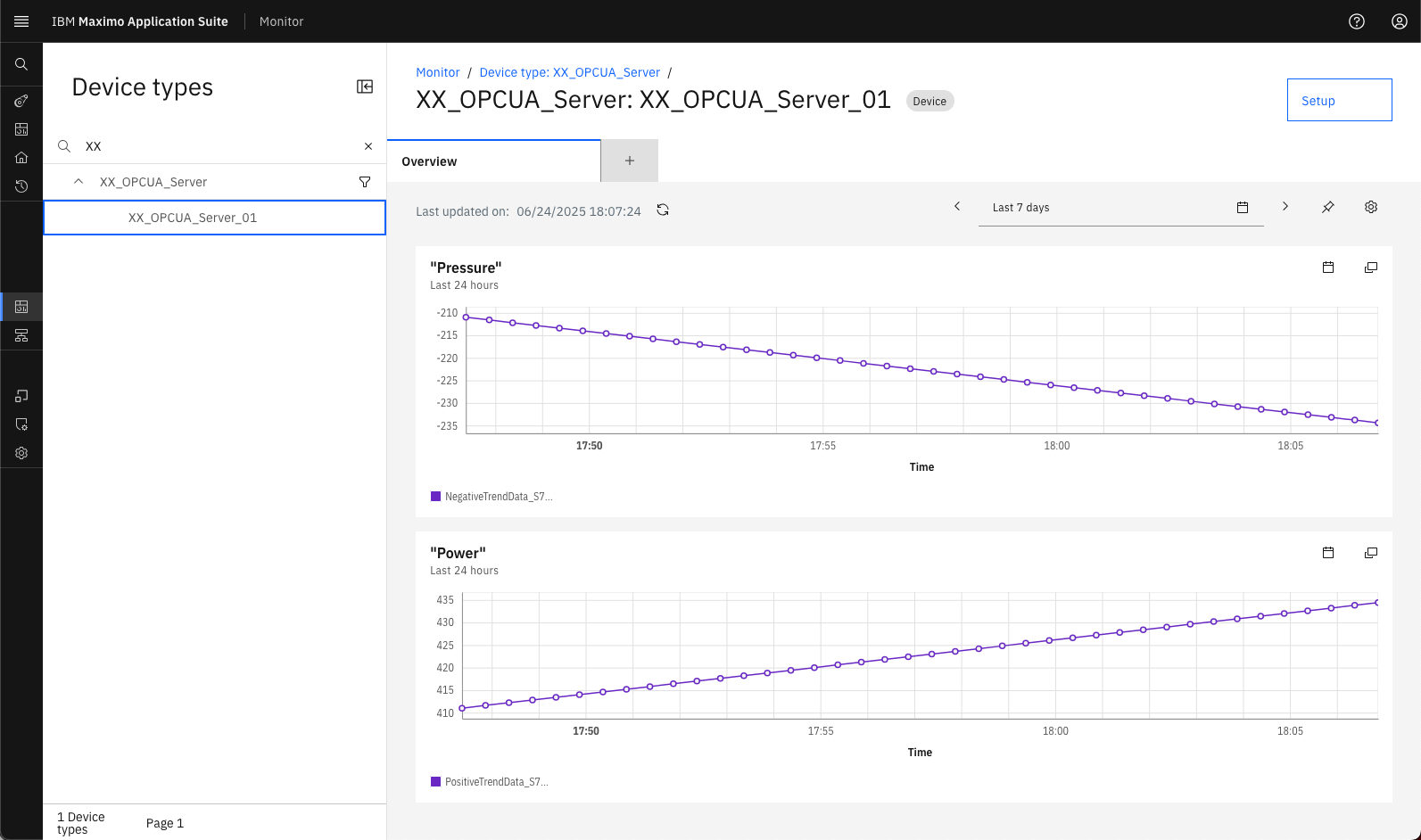Open the recent history icon in sidebar

click(x=21, y=186)
